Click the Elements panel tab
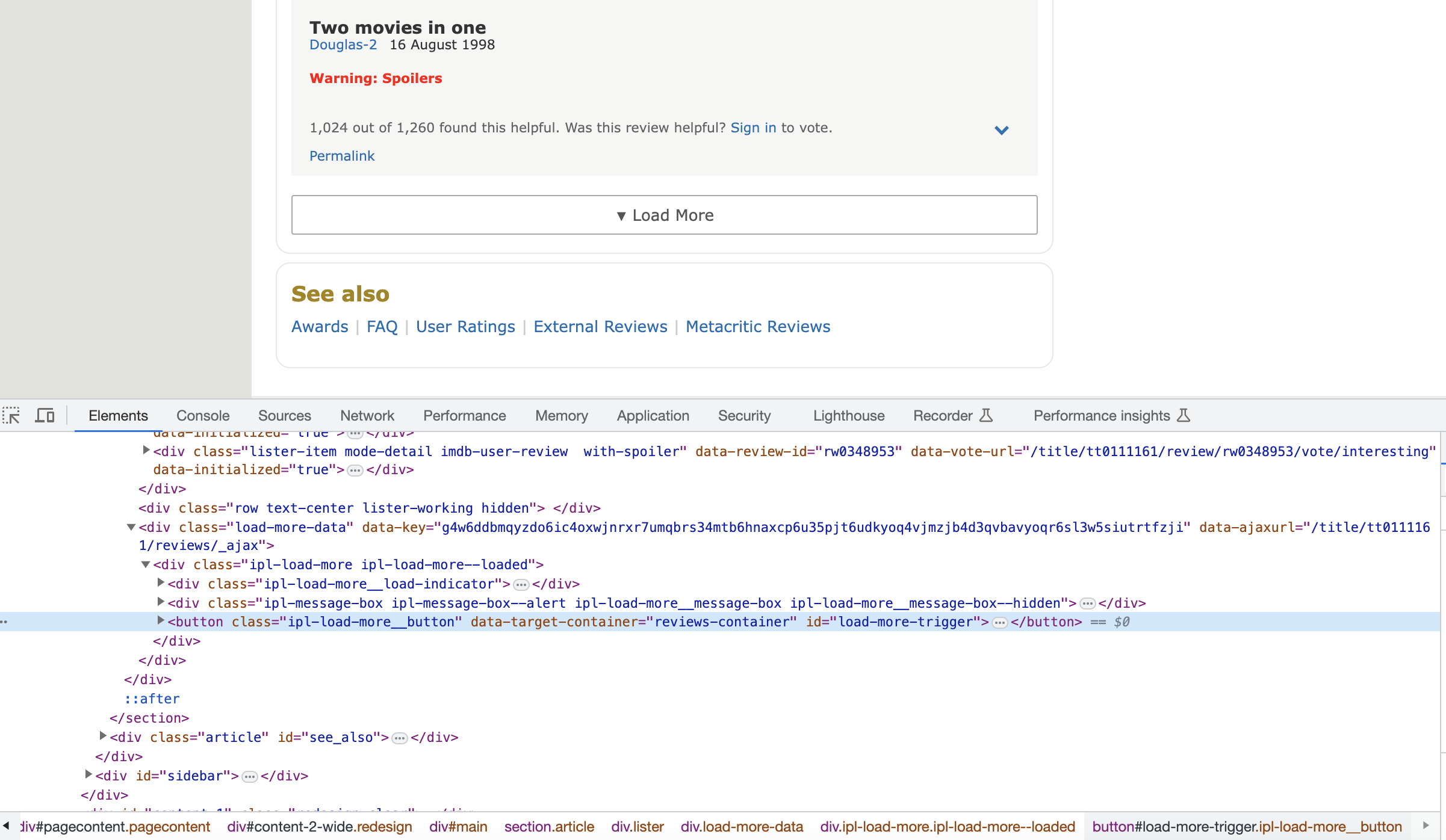 tap(117, 415)
